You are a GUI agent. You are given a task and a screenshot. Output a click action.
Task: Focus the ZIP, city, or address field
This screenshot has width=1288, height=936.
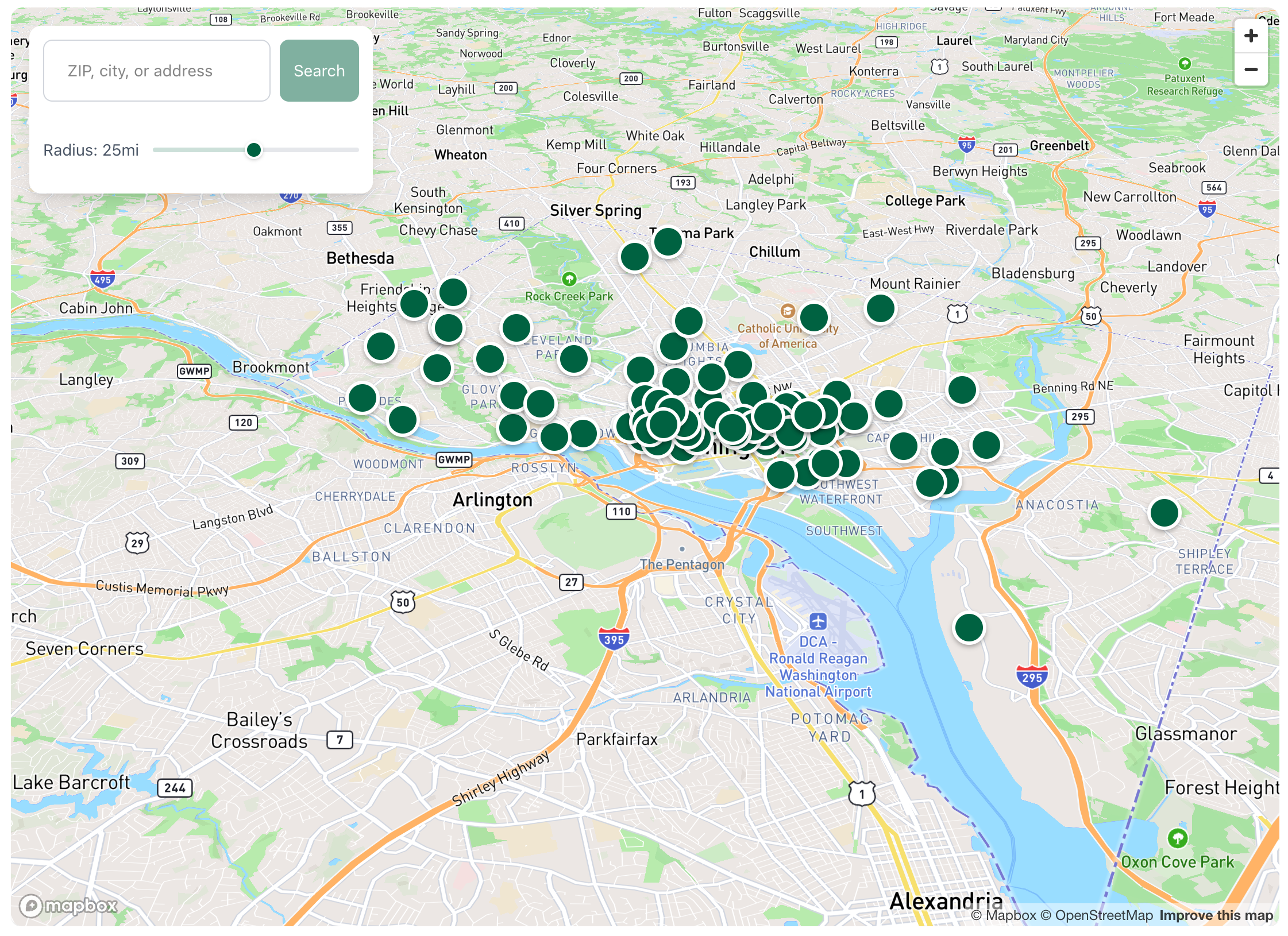tap(156, 71)
